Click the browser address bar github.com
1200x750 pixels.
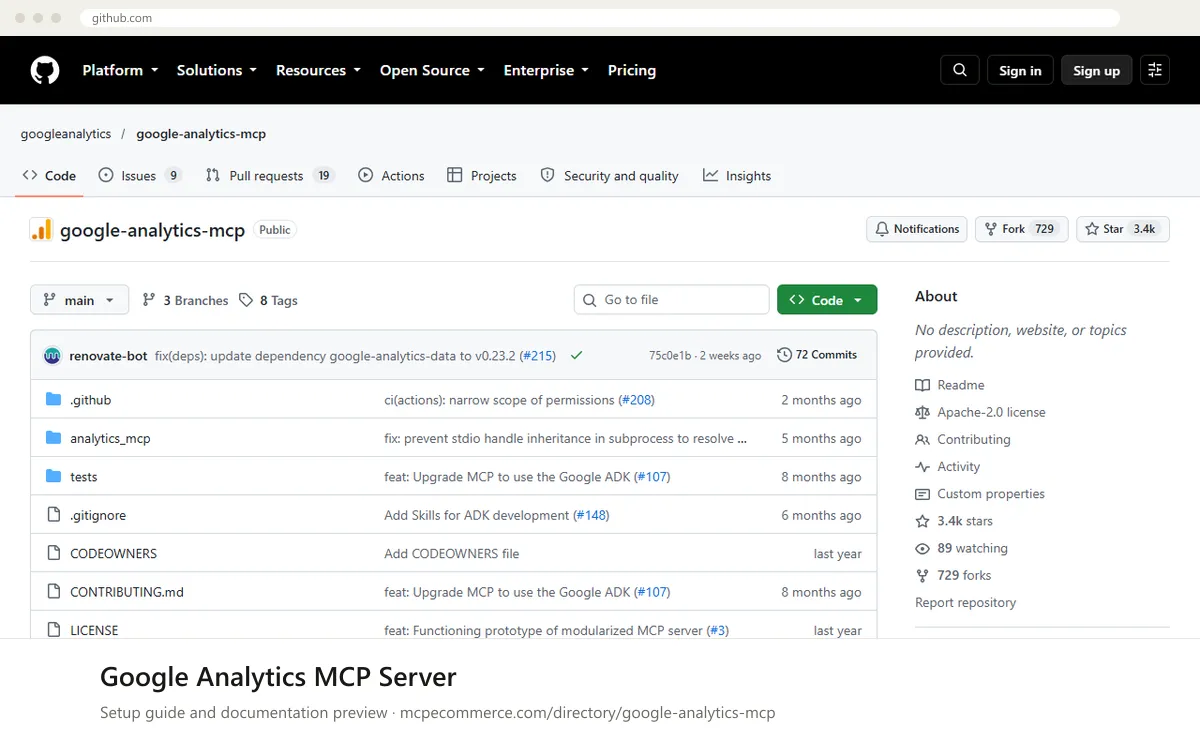600,18
